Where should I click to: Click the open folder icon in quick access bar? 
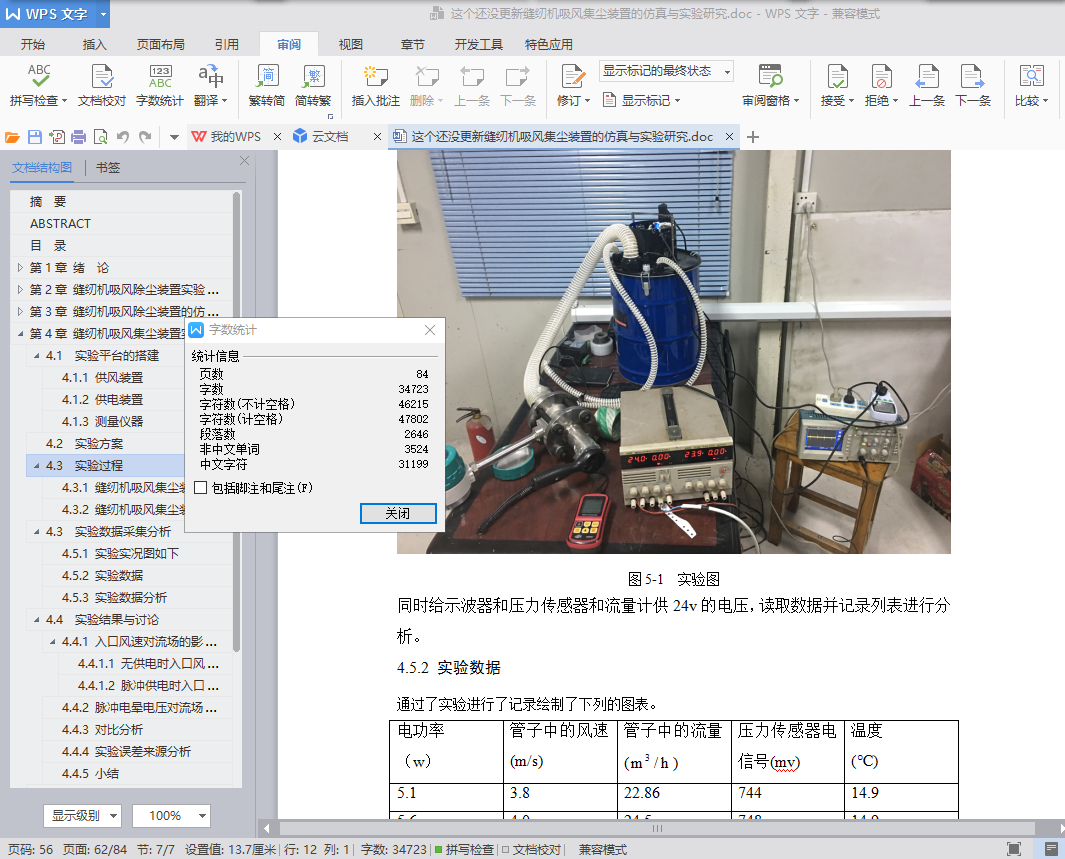coord(12,137)
